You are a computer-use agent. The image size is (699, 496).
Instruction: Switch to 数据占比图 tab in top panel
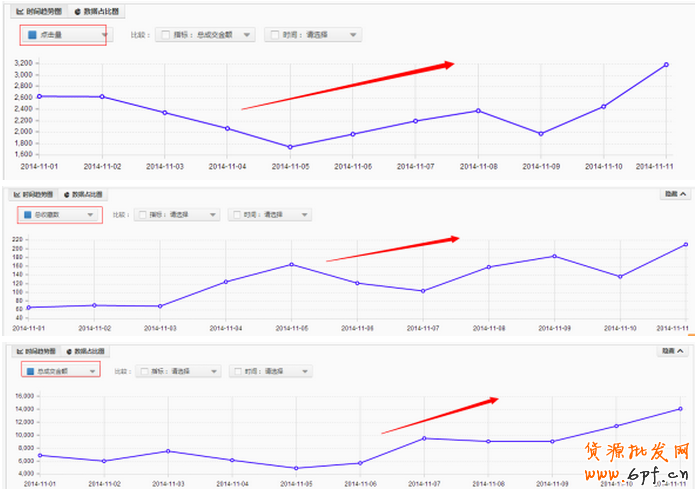pyautogui.click(x=103, y=11)
